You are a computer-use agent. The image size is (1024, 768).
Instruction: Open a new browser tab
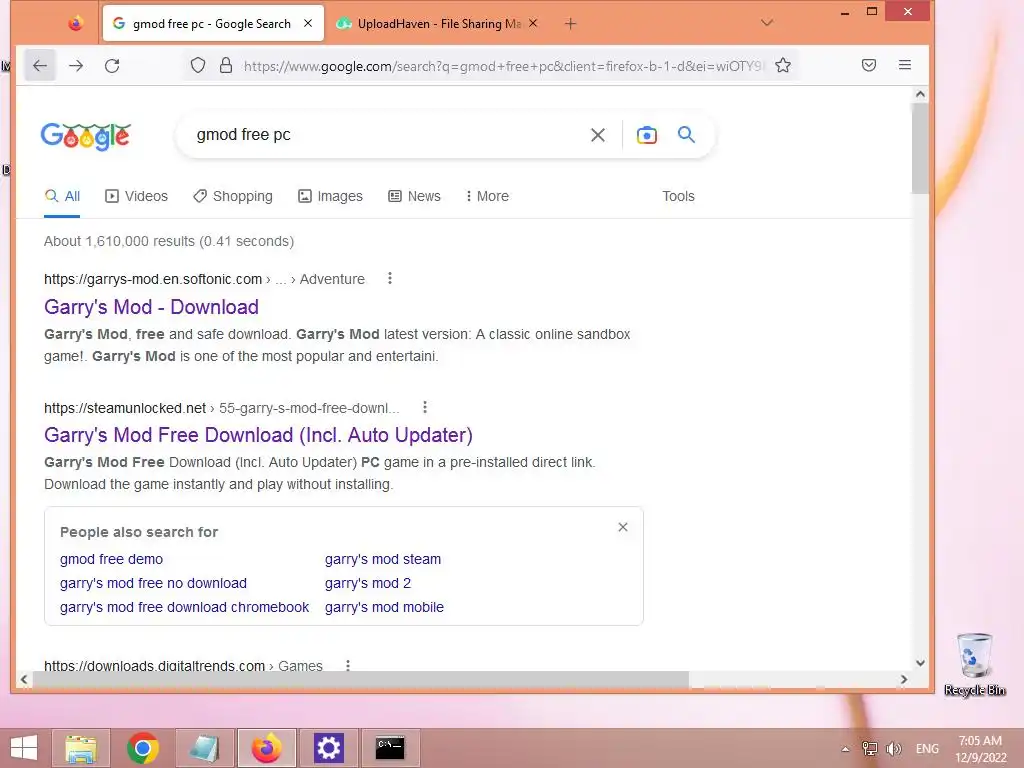tap(570, 24)
